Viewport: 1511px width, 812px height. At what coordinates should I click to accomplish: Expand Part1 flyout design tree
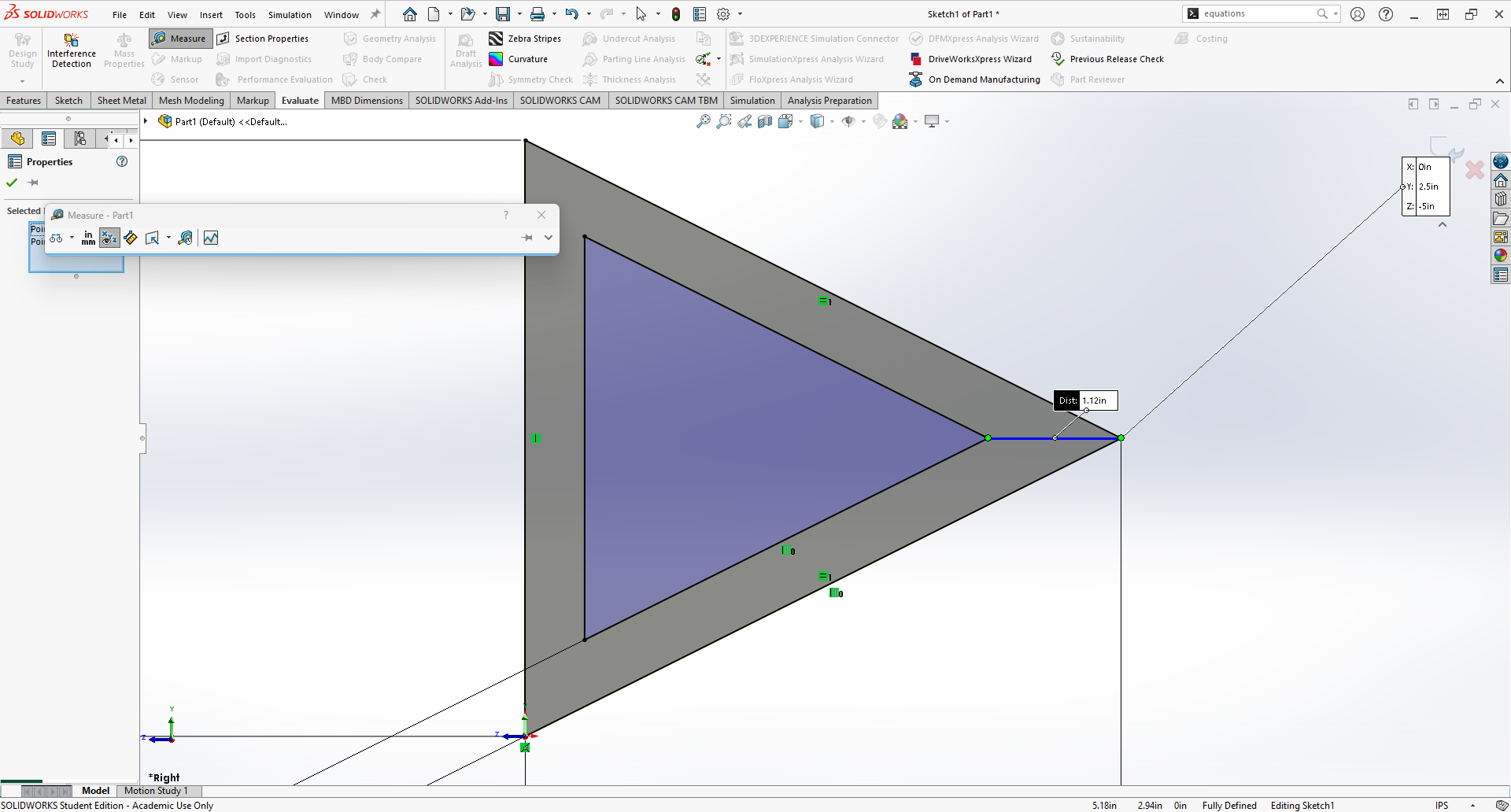click(x=146, y=121)
